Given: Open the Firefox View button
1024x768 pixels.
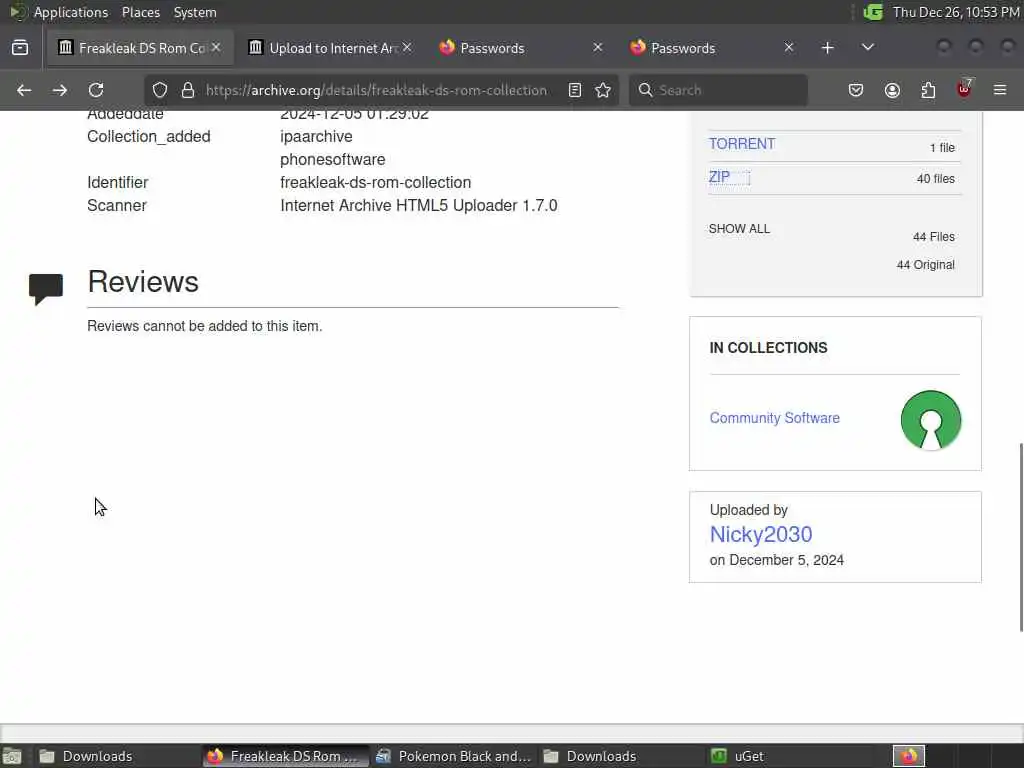Looking at the screenshot, I should click(20, 48).
